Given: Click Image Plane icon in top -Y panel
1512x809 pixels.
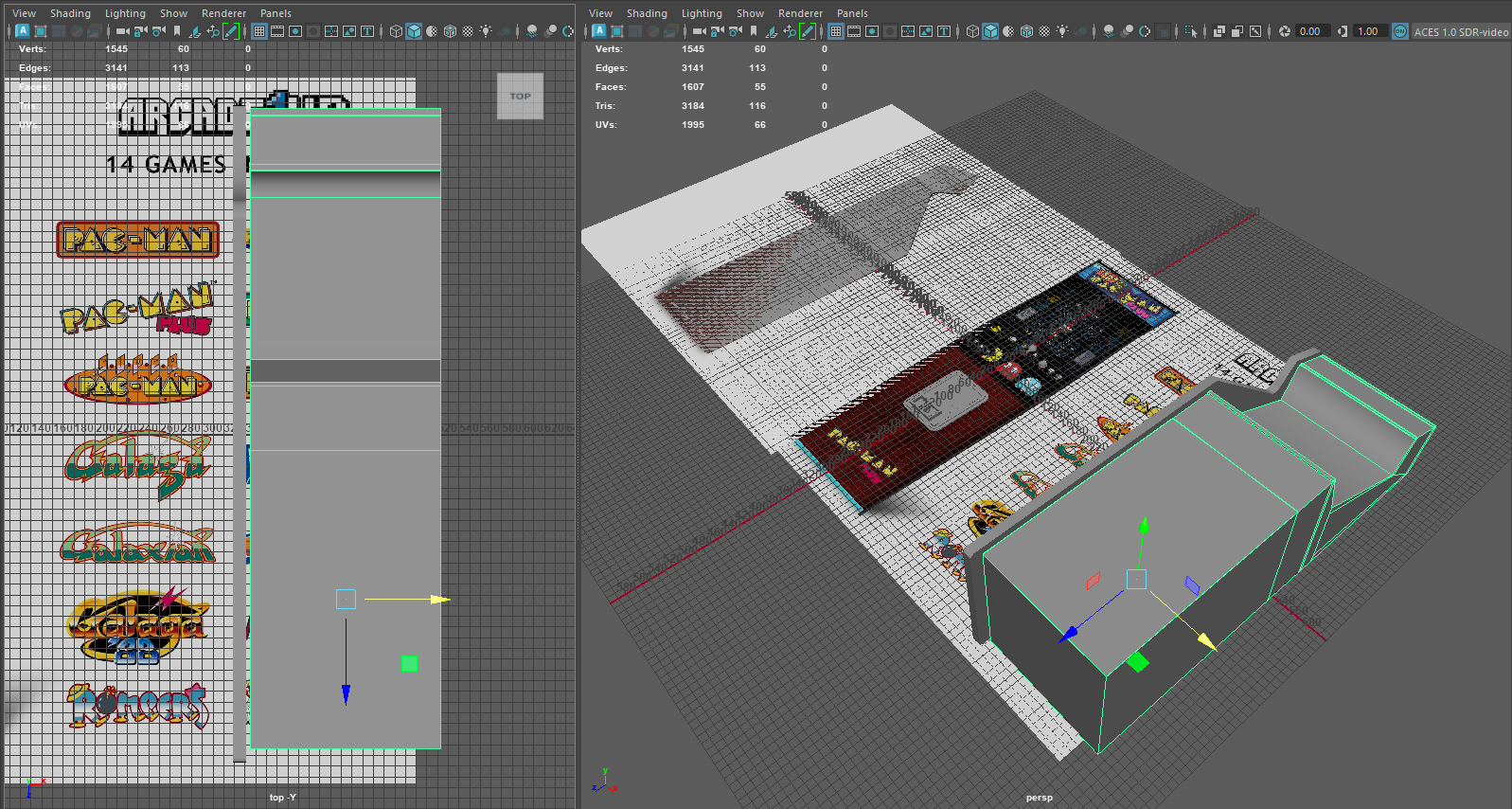Looking at the screenshot, I should 195,31.
